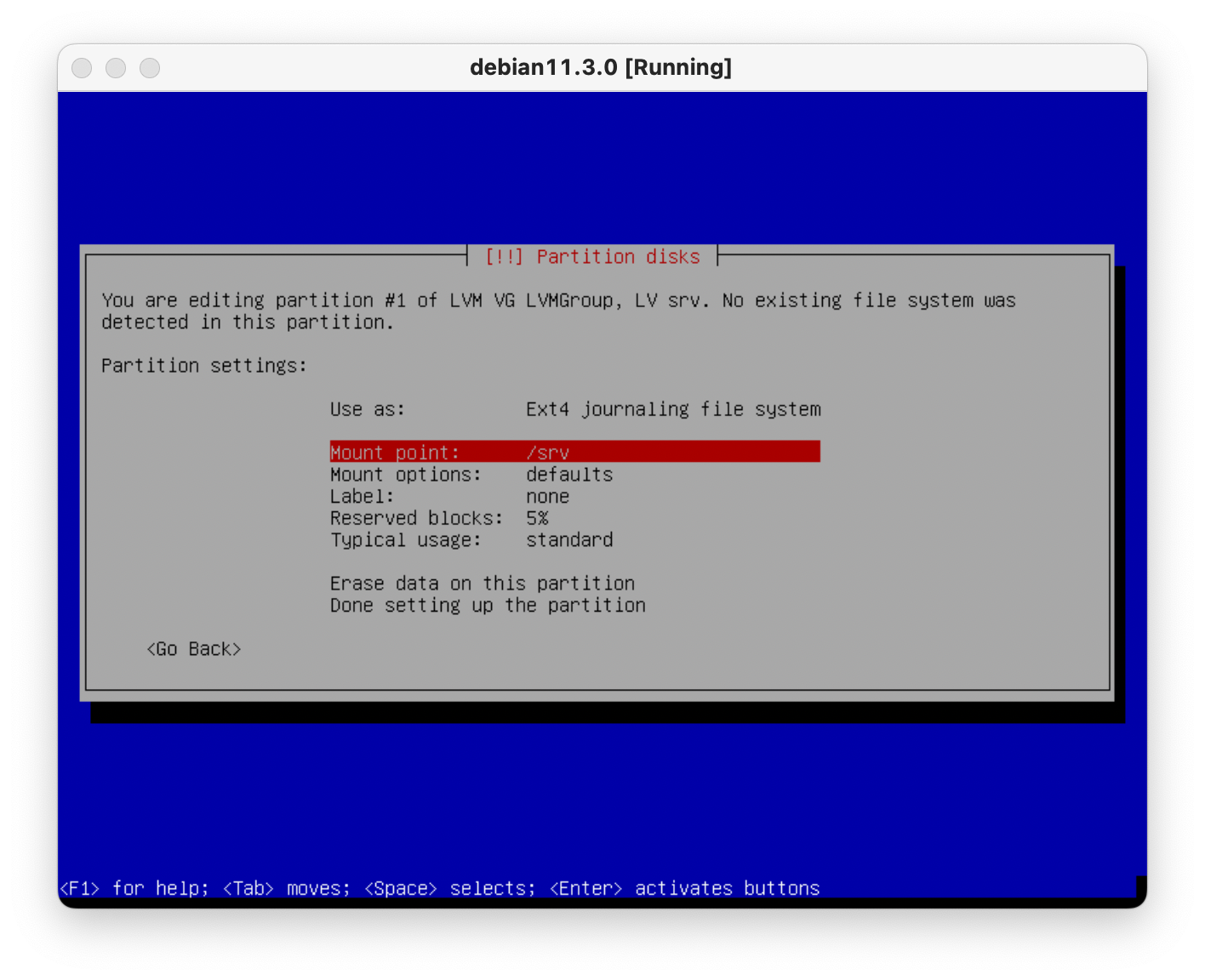
Task: Maximize the VM window using third button
Action: tap(150, 68)
